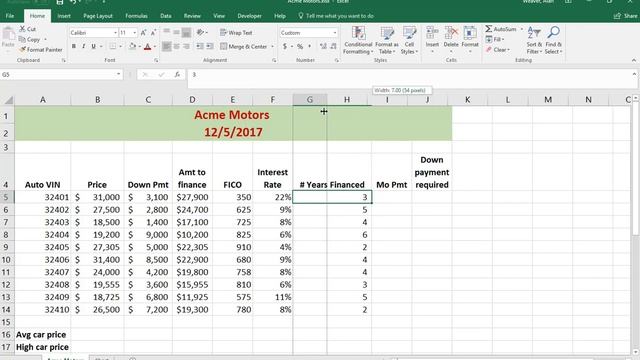Collapse the ribbon with the chevron
This screenshot has width=640, height=360.
click(x=634, y=60)
